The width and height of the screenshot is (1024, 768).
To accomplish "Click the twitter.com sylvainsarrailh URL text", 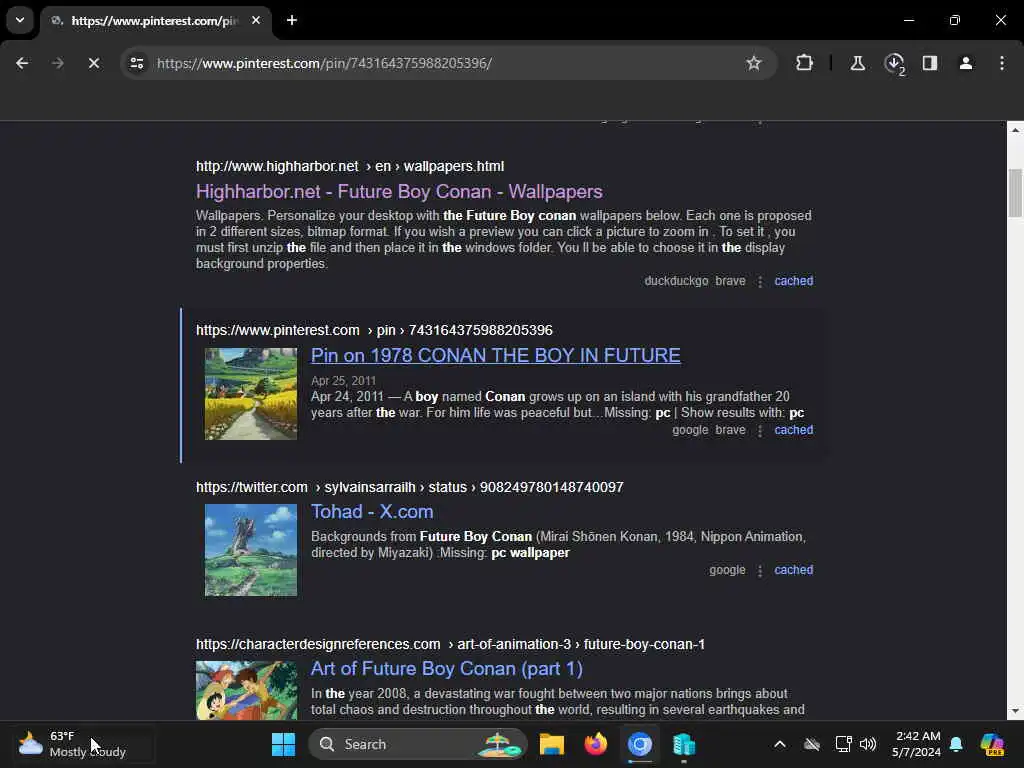I will 409,487.
